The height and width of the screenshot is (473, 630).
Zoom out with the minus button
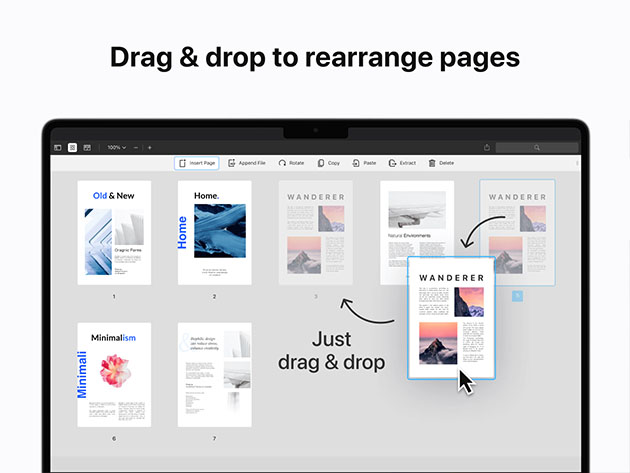[x=136, y=147]
